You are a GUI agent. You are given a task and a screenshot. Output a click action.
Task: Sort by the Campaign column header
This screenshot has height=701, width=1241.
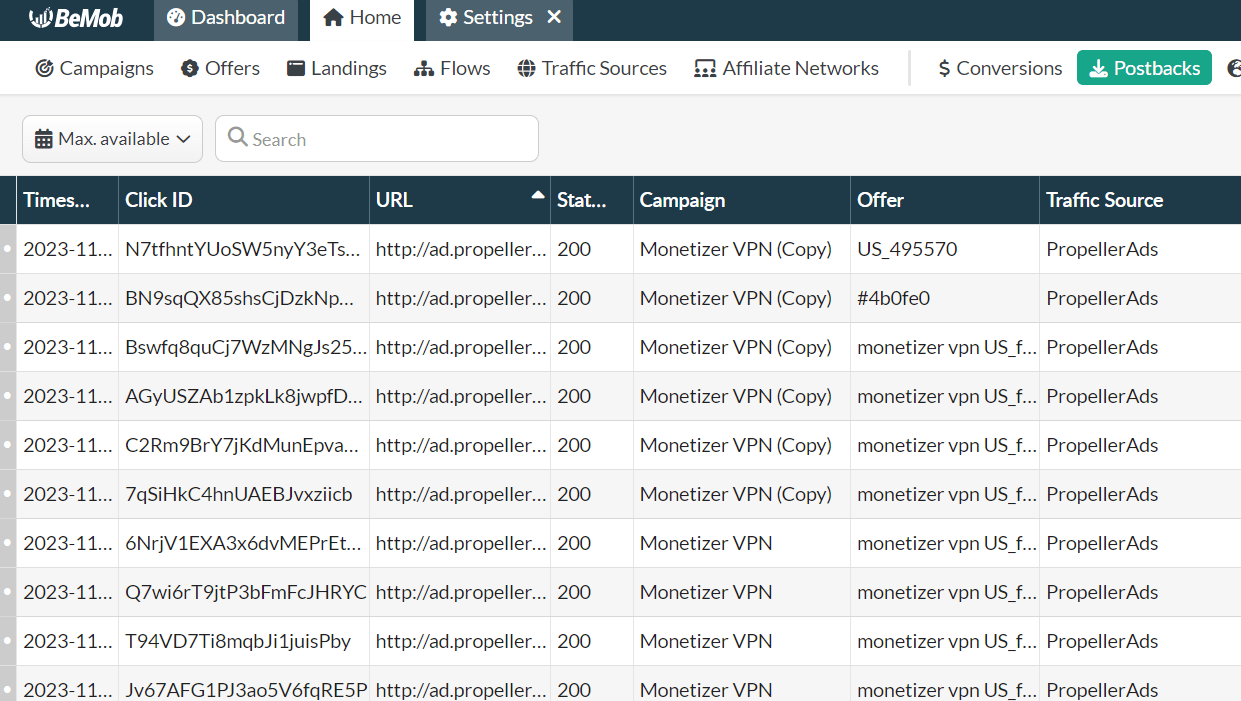(x=742, y=200)
